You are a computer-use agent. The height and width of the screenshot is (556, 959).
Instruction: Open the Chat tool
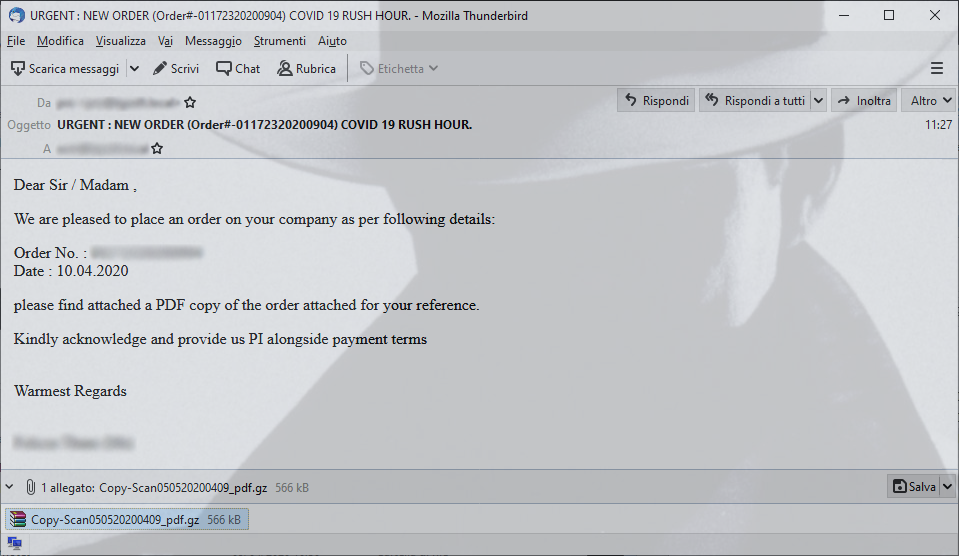click(238, 69)
